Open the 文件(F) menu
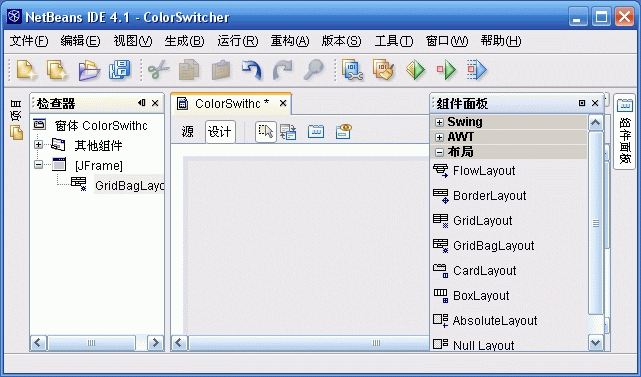This screenshot has height=377, width=641. pyautogui.click(x=29, y=41)
